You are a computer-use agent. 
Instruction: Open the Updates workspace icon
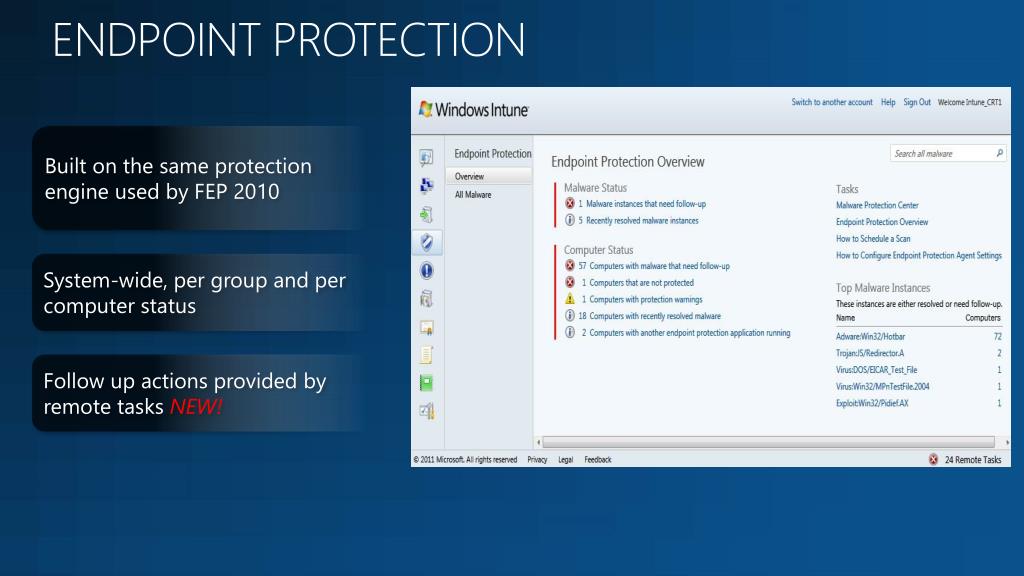(x=426, y=214)
